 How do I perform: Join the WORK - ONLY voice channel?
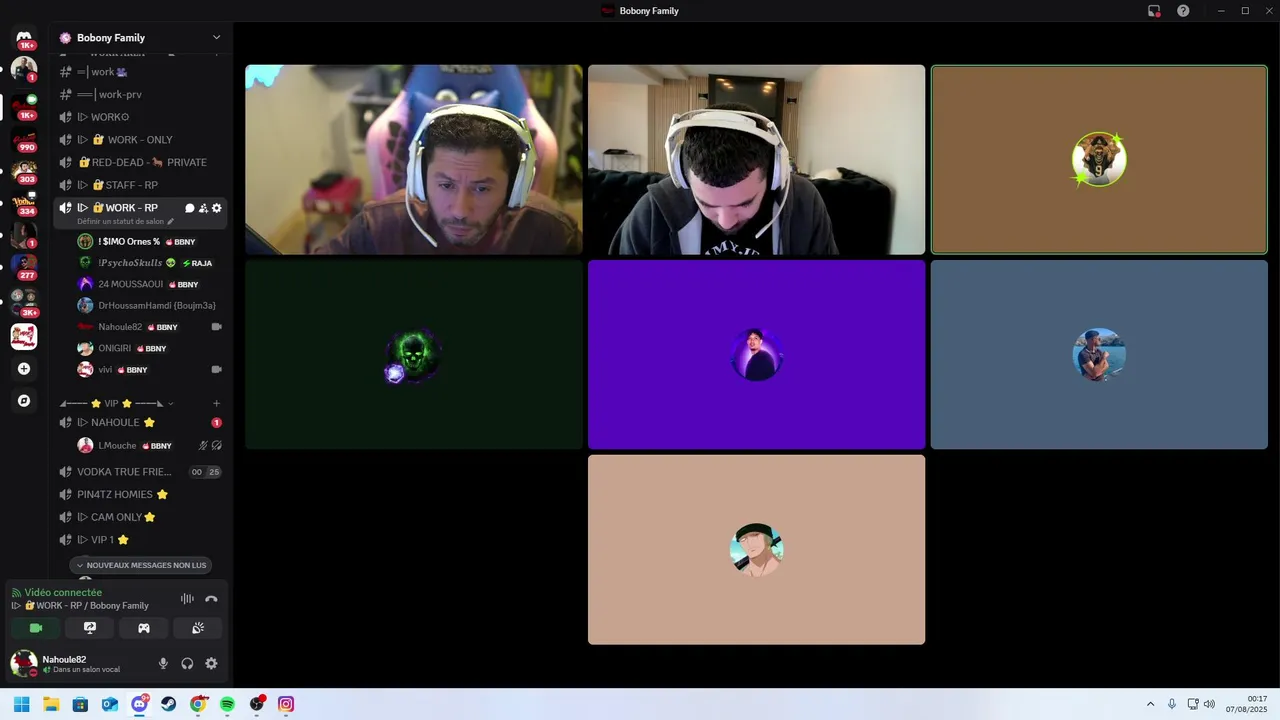click(x=141, y=140)
